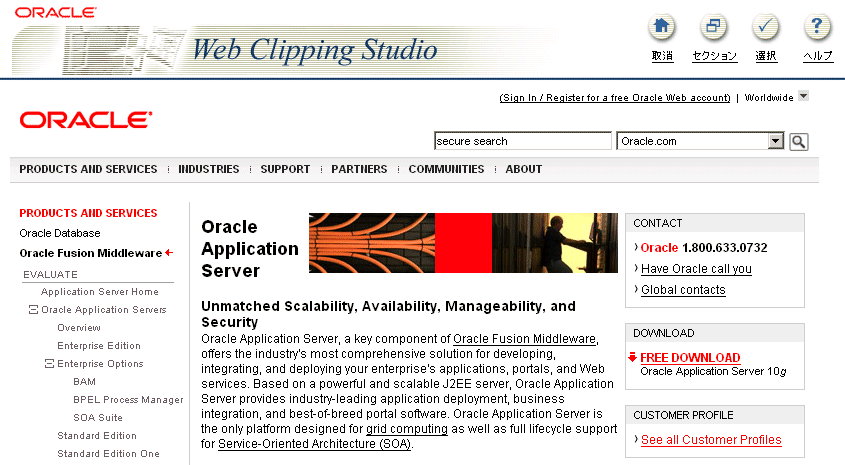Click the FREE DOWNLOAD link
The image size is (845, 465).
(x=690, y=358)
